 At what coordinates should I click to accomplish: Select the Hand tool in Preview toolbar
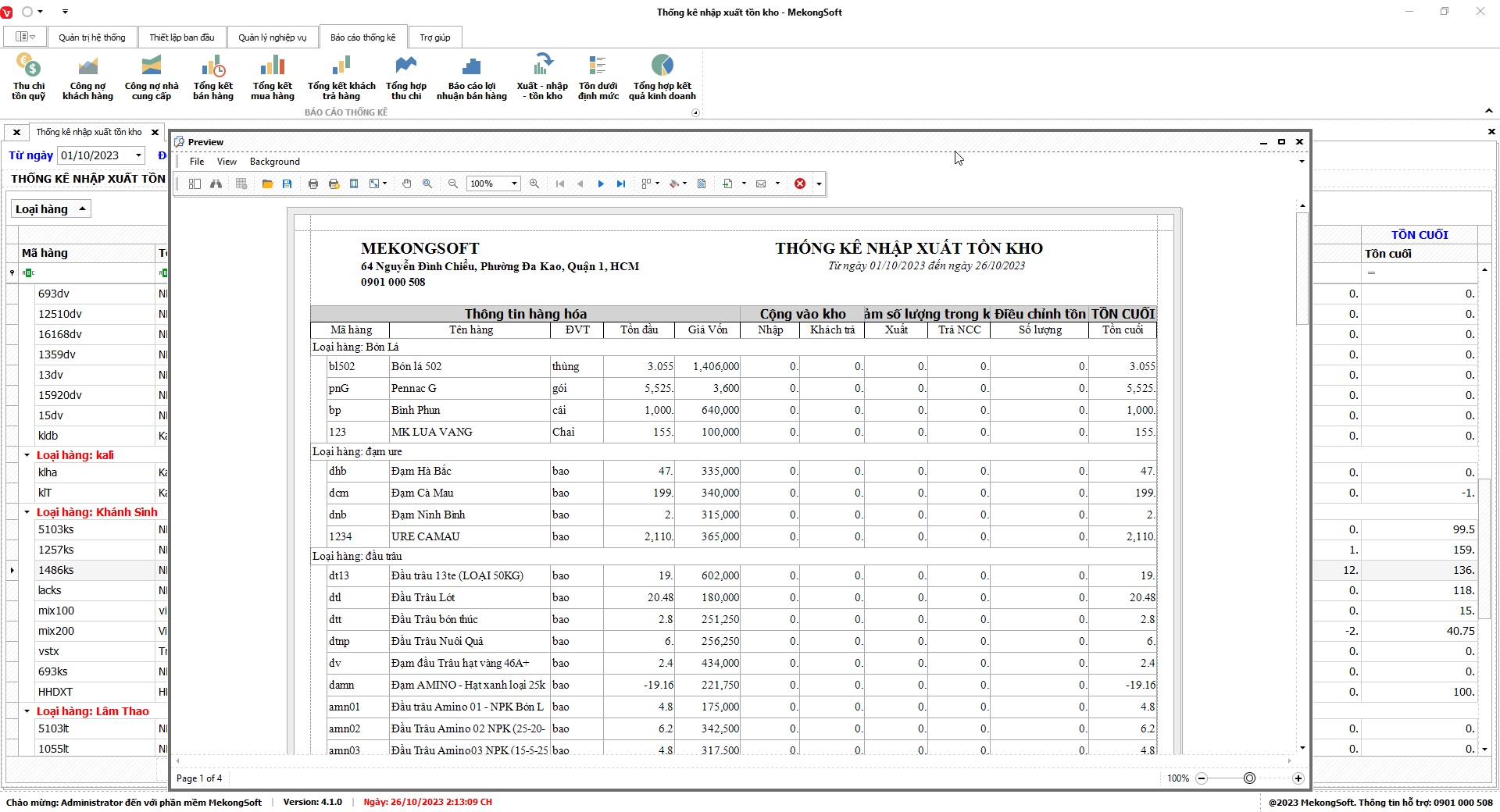pyautogui.click(x=406, y=183)
